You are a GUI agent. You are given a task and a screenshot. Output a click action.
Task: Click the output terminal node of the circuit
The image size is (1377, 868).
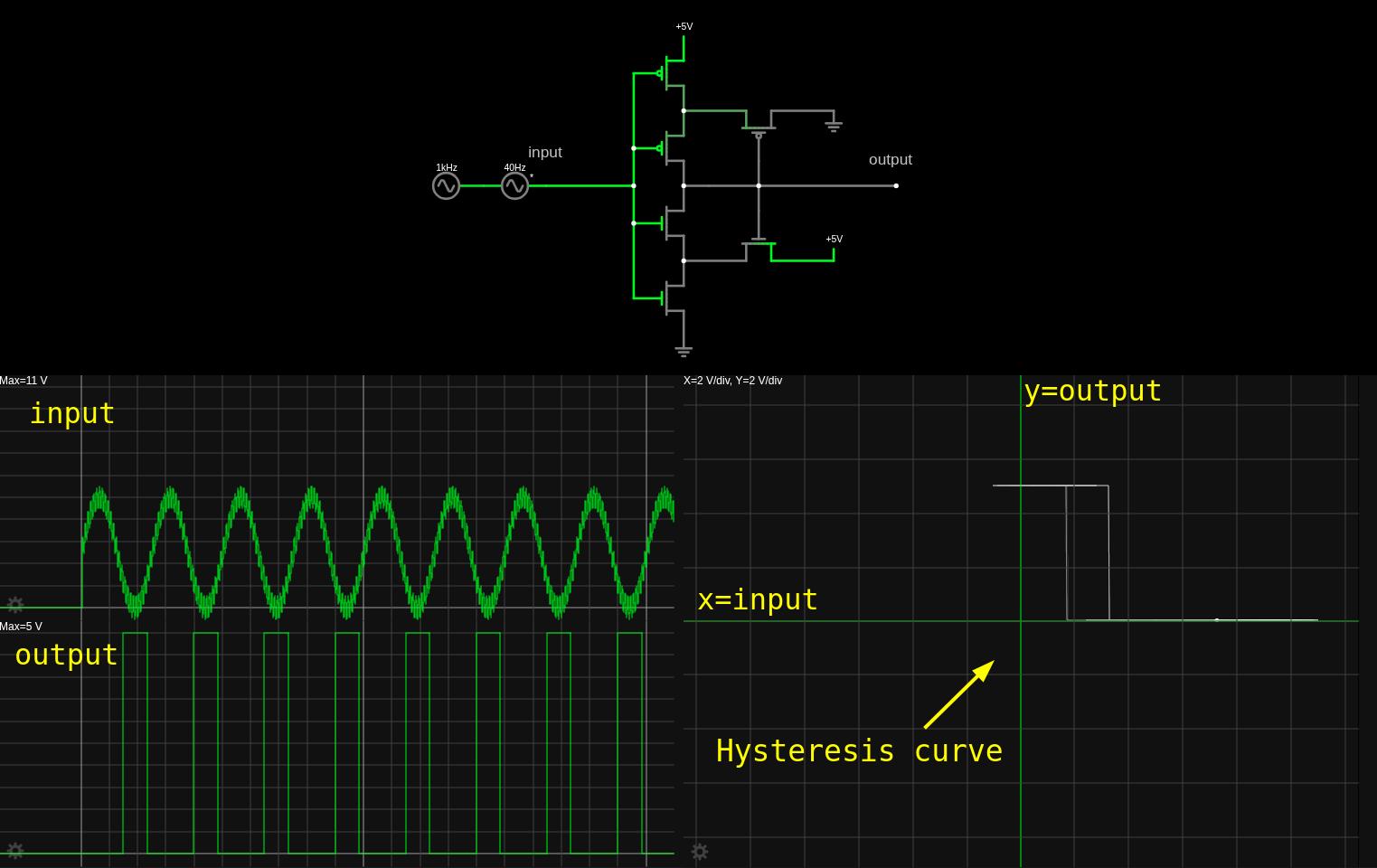click(x=896, y=186)
